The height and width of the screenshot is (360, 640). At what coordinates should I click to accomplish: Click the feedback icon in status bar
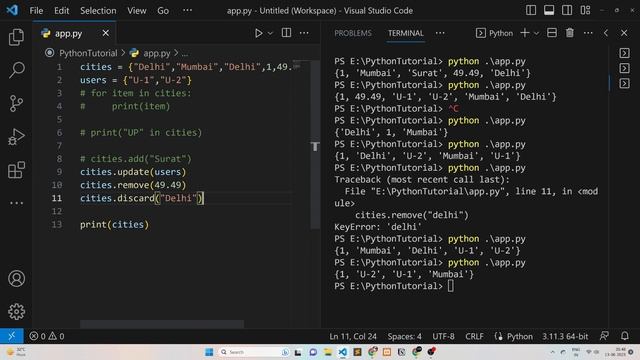[x=604, y=336]
